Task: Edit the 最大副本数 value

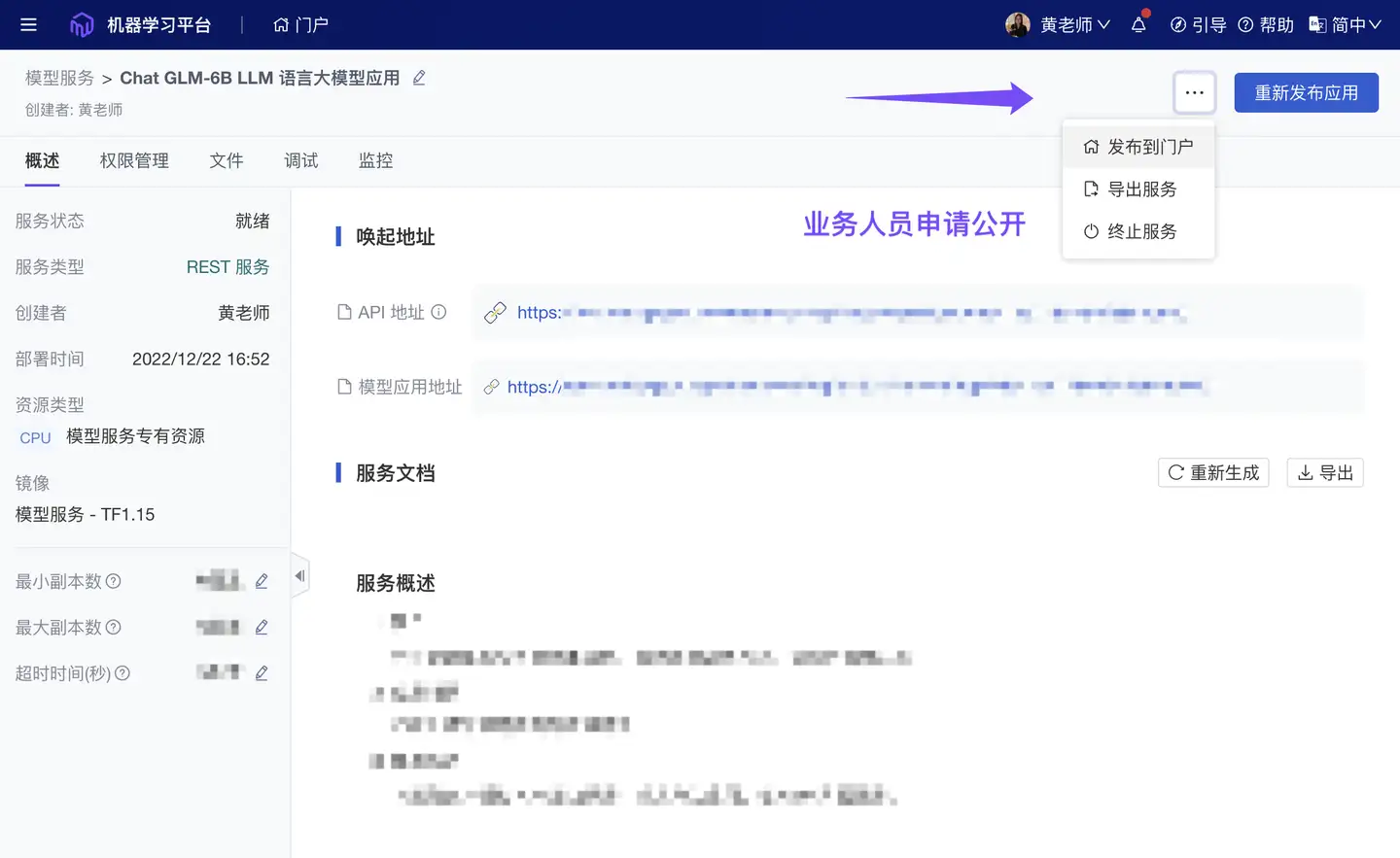Action: click(x=262, y=628)
